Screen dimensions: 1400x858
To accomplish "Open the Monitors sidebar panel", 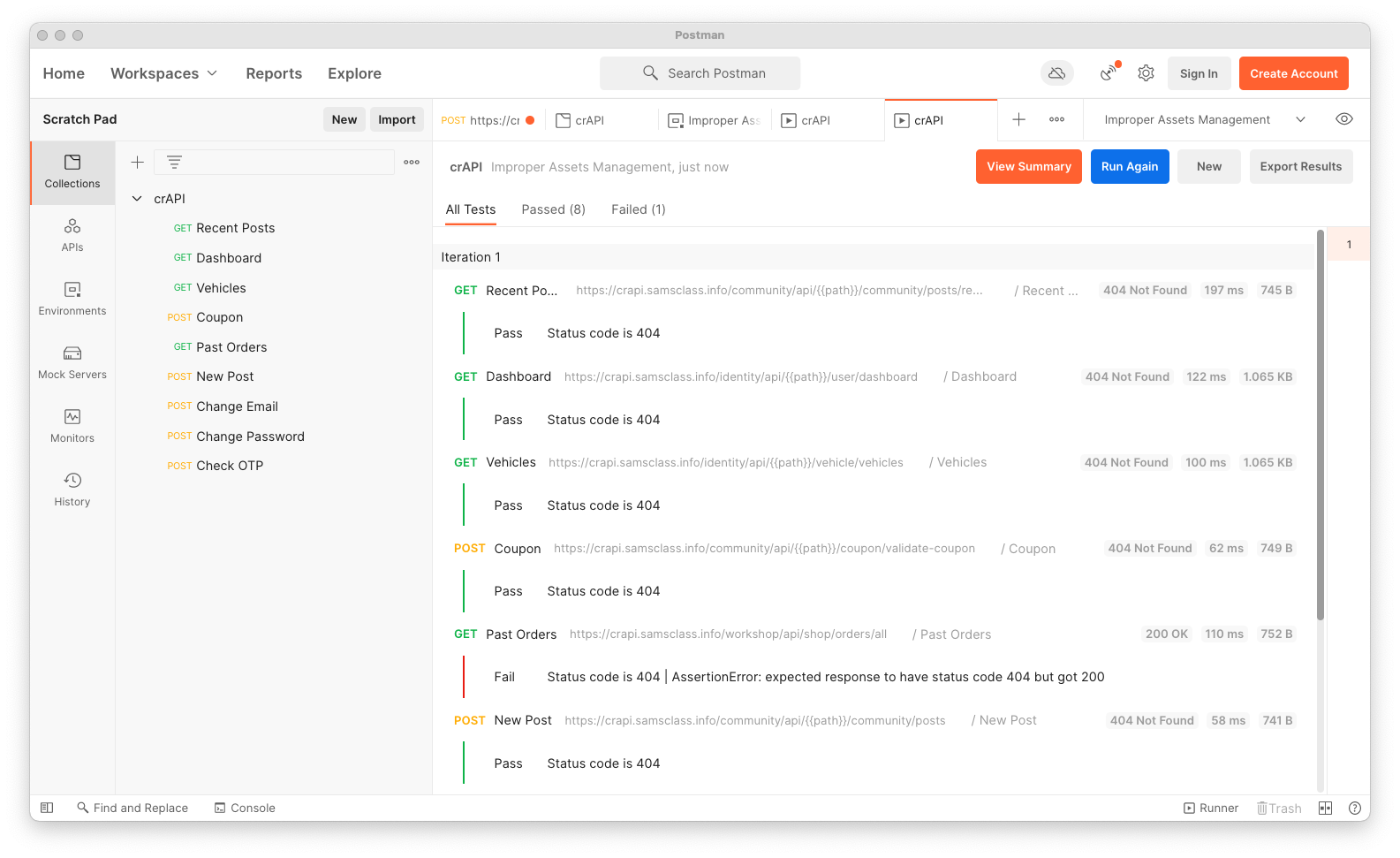I will tap(72, 427).
